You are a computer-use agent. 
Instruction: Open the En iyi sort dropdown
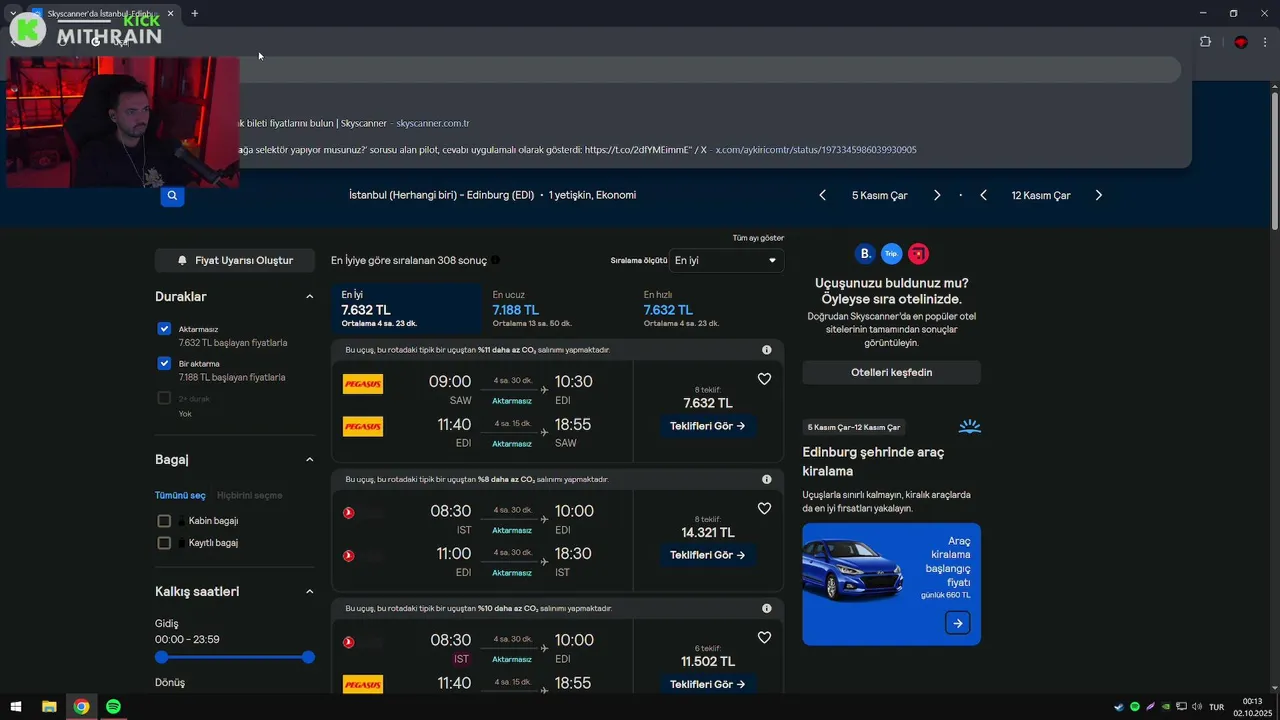click(726, 260)
